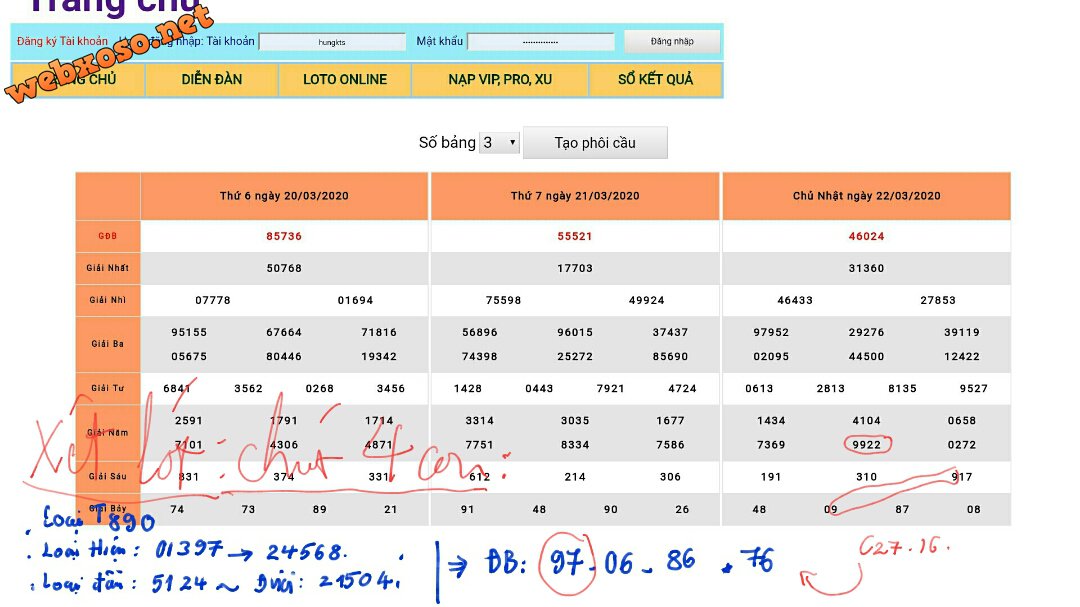
Task: Click the Đăng nhập button
Action: 672,41
